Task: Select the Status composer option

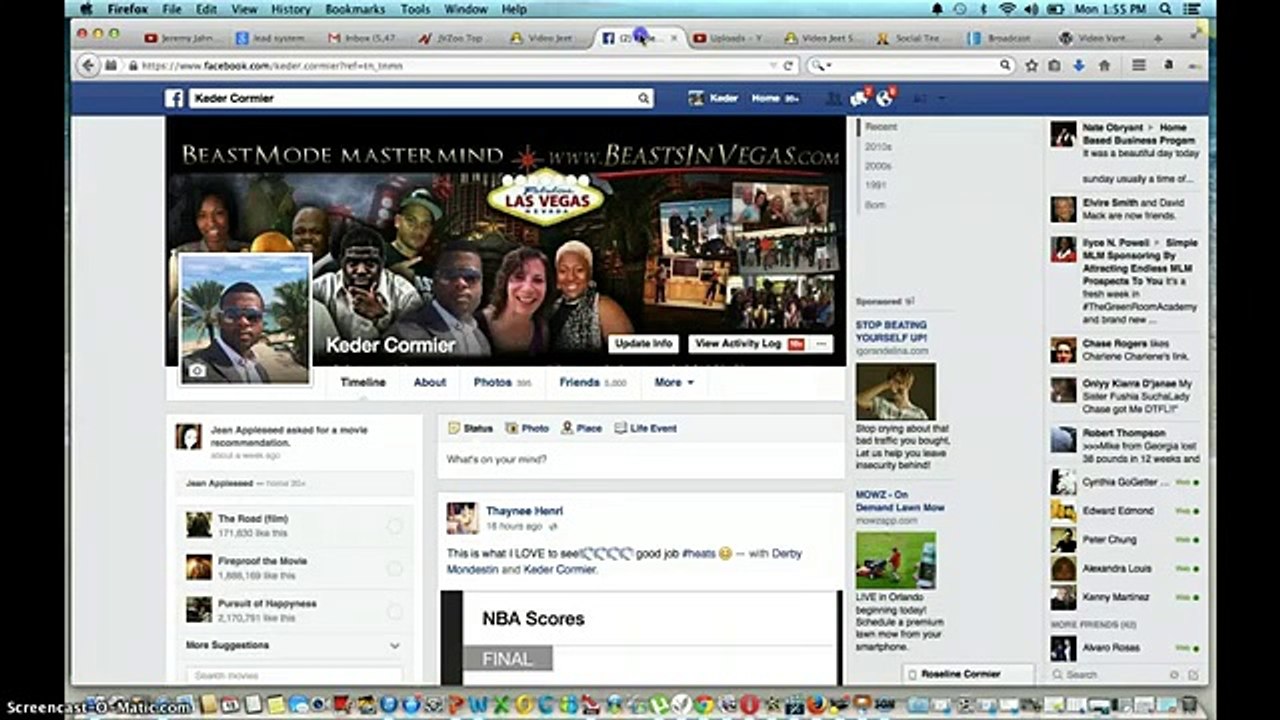Action: tap(470, 428)
